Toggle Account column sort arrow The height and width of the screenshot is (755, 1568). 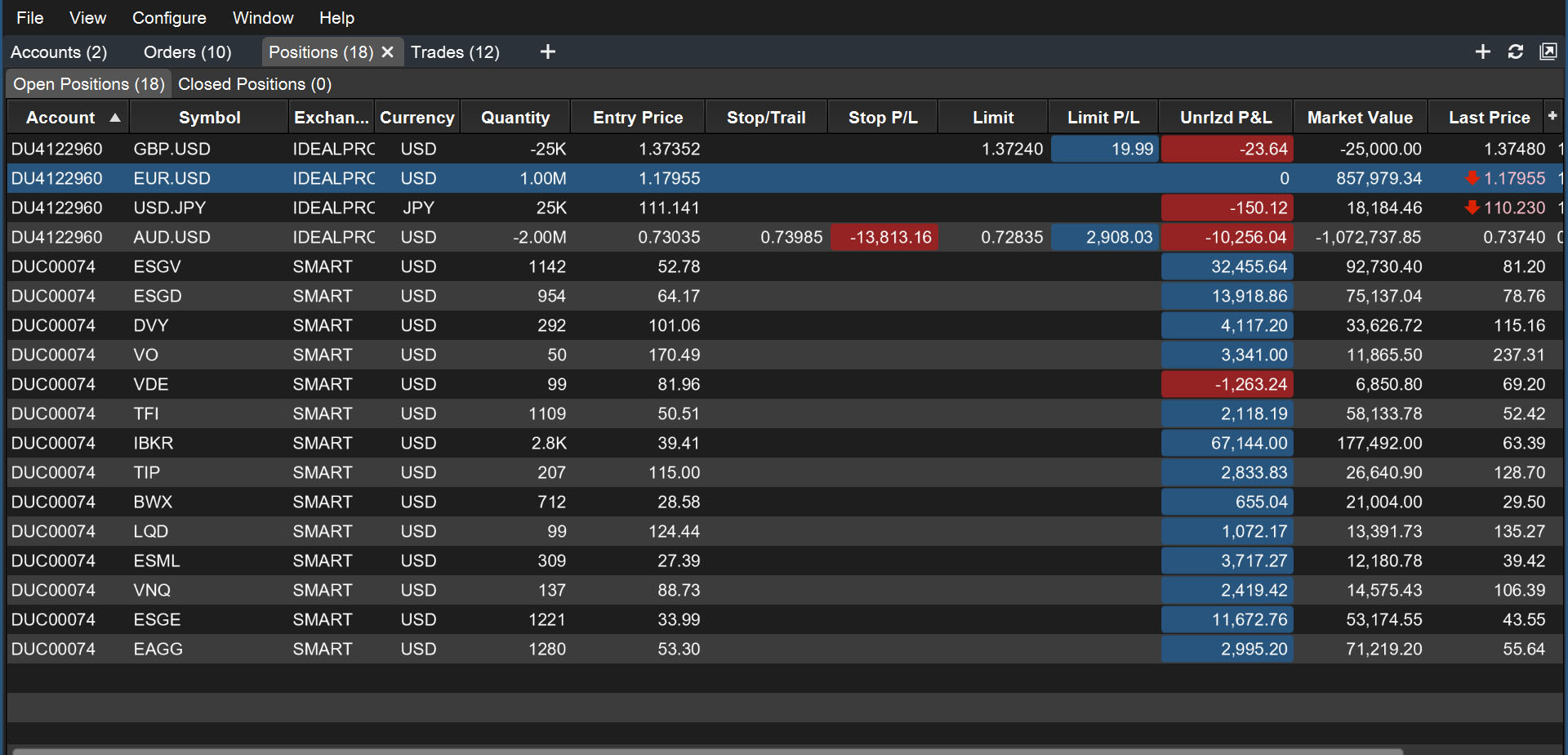pos(115,118)
